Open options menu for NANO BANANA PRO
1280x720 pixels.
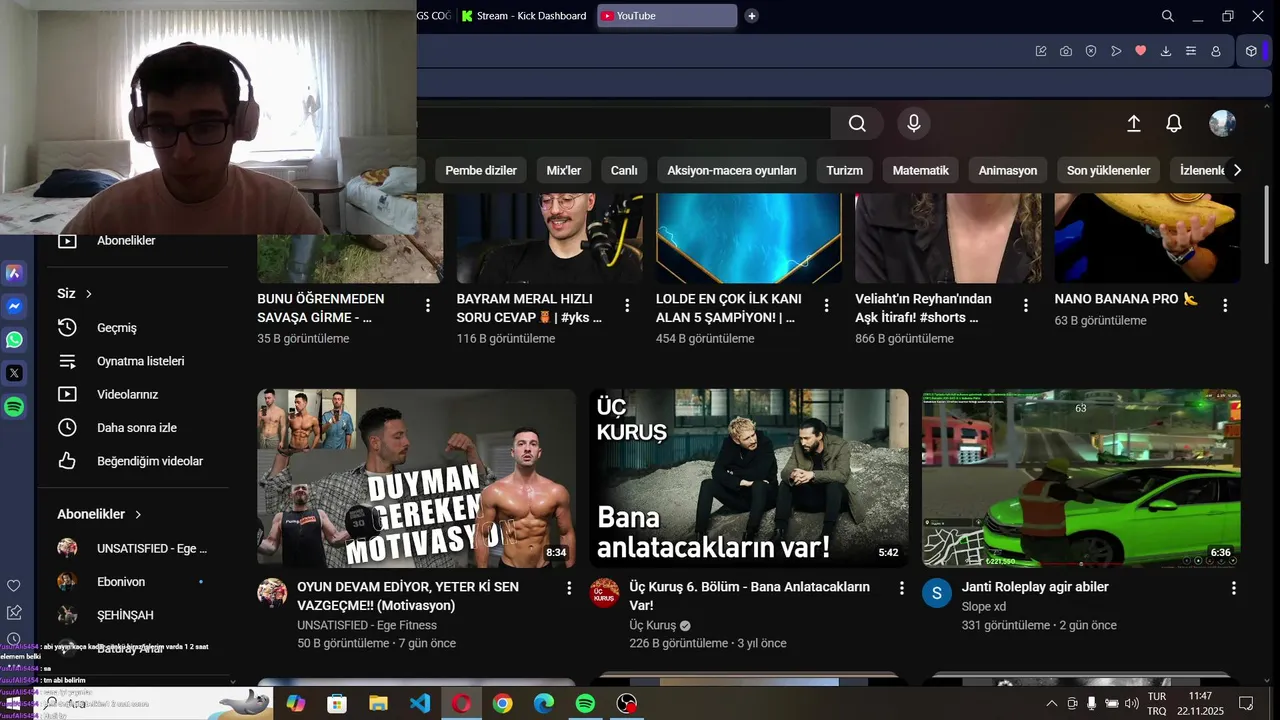click(x=1225, y=305)
